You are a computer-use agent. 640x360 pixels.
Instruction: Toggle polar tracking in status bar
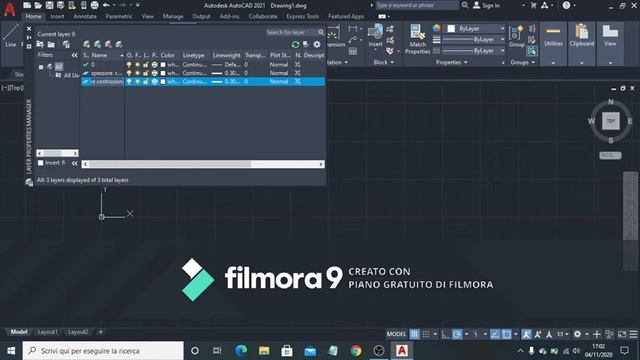click(457, 334)
